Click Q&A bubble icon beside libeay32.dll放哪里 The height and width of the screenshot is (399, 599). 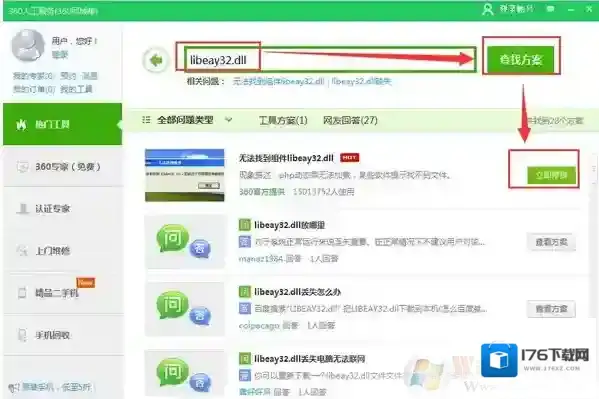pos(185,242)
